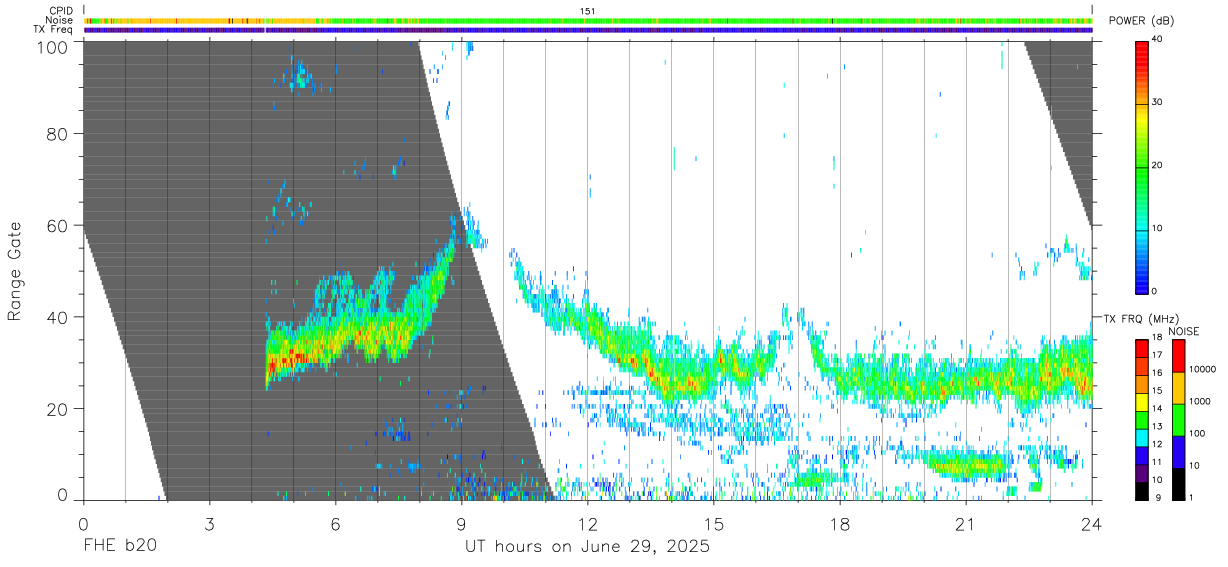Click the NOISE legend color bar

(1178, 419)
